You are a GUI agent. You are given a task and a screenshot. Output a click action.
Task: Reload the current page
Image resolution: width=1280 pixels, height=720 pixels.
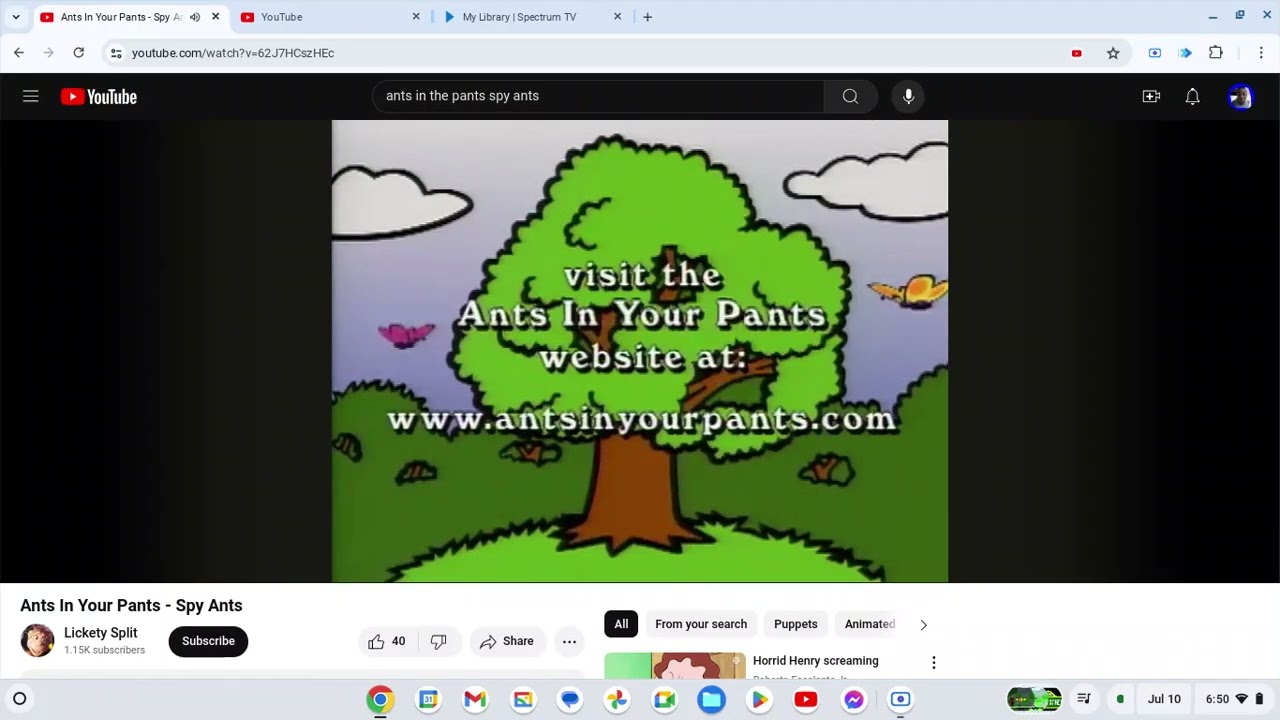(x=78, y=53)
